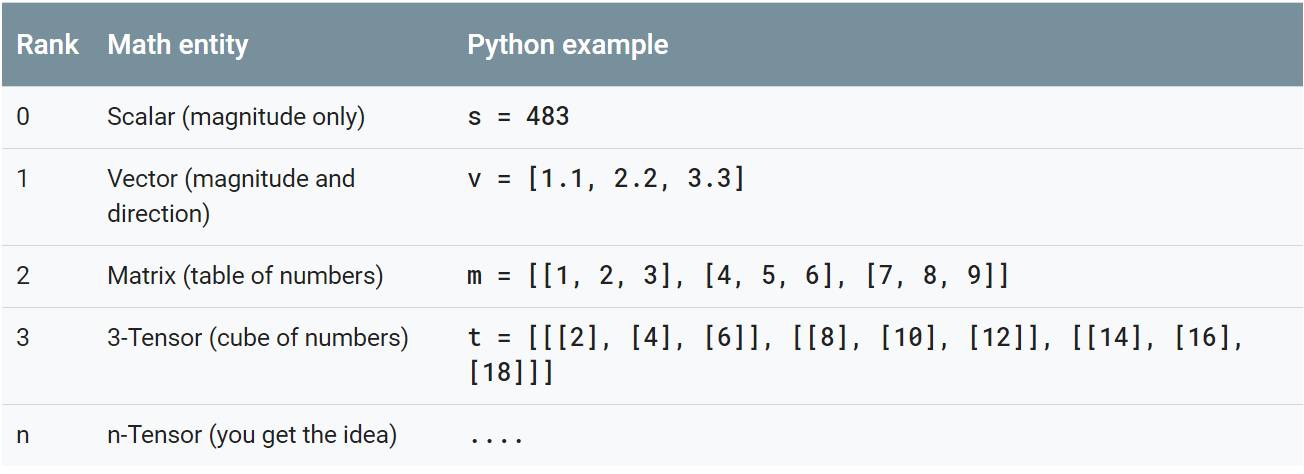Click the trailing [18]]] code line
The image size is (1304, 474).
point(510,374)
